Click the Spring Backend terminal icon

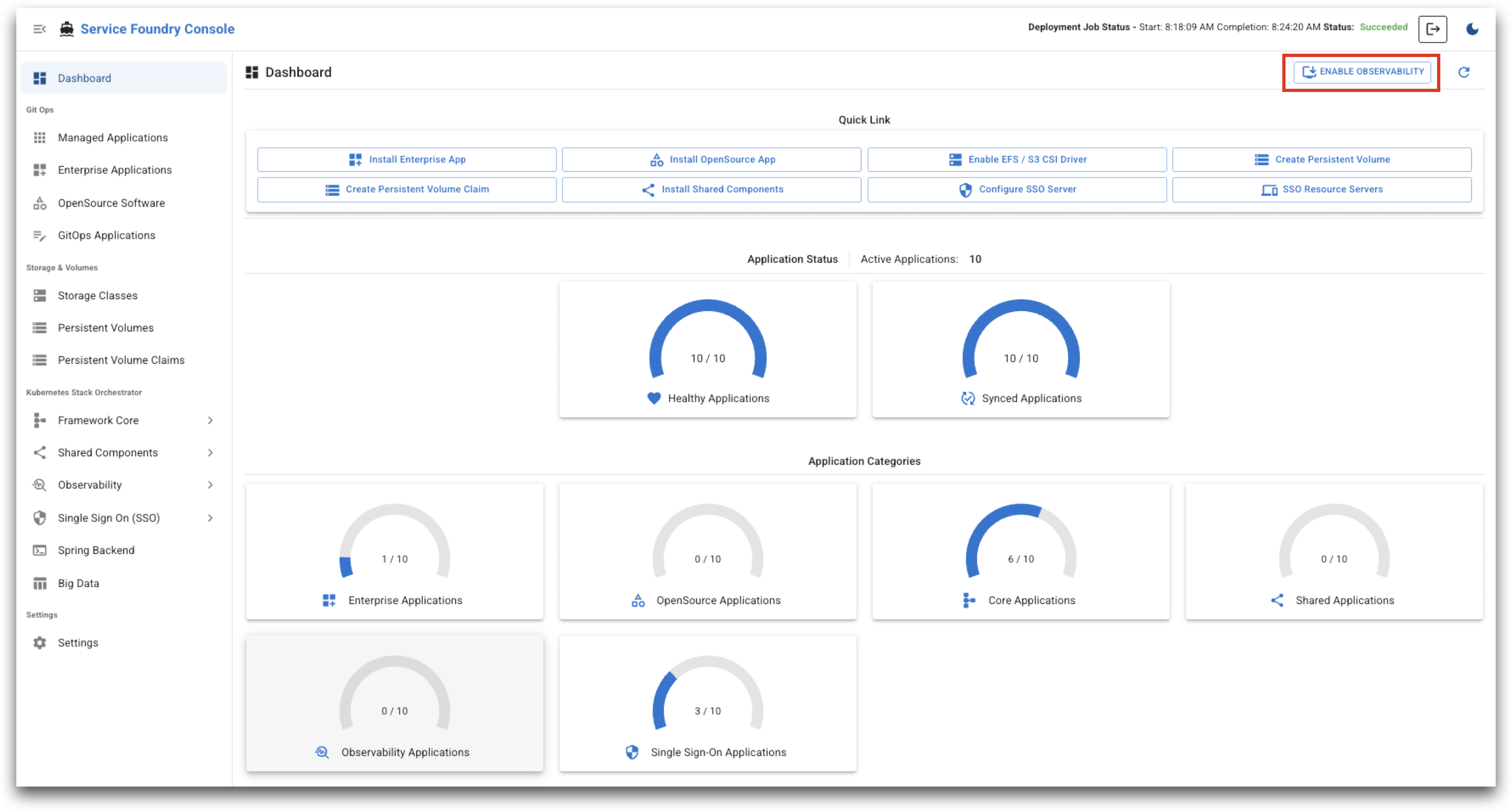click(40, 550)
